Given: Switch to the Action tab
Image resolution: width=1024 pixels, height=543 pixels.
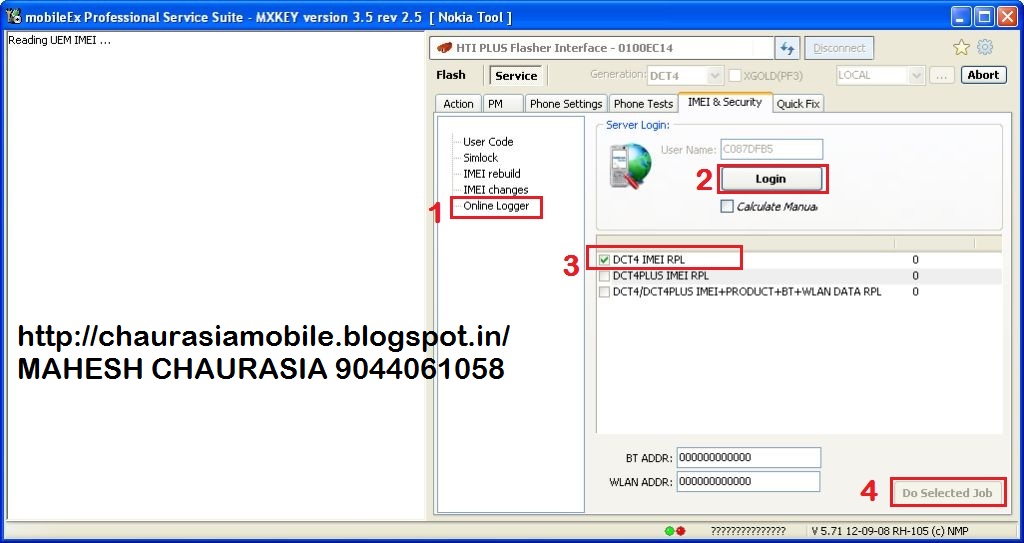Looking at the screenshot, I should point(458,104).
